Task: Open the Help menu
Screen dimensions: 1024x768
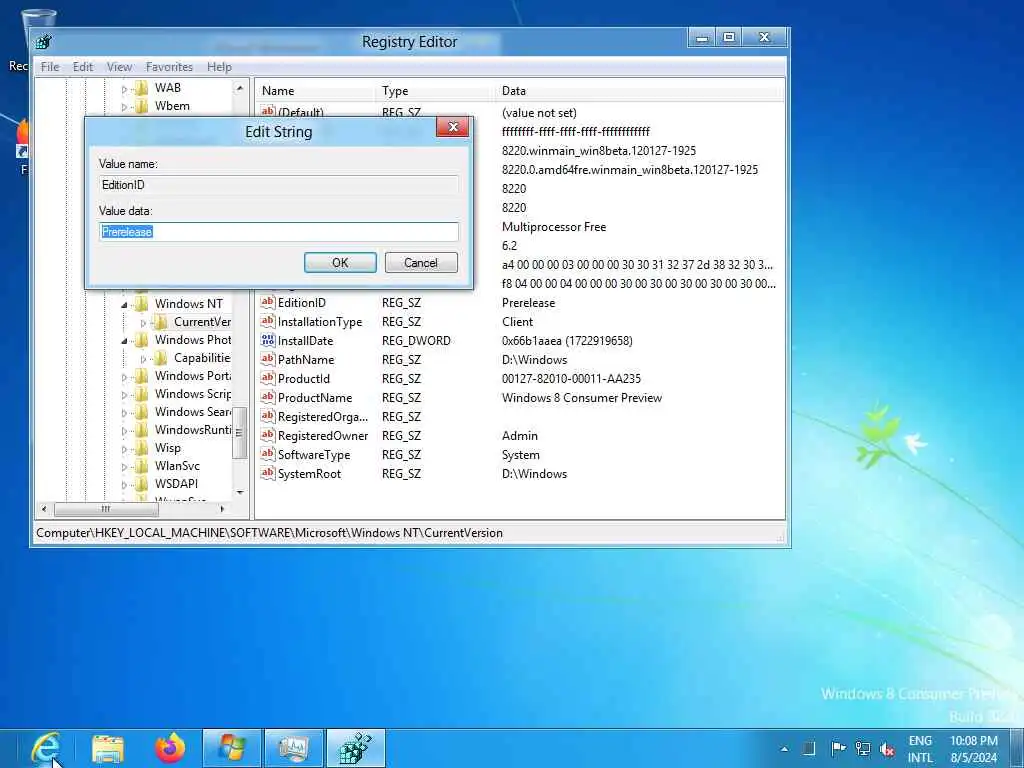Action: (219, 67)
